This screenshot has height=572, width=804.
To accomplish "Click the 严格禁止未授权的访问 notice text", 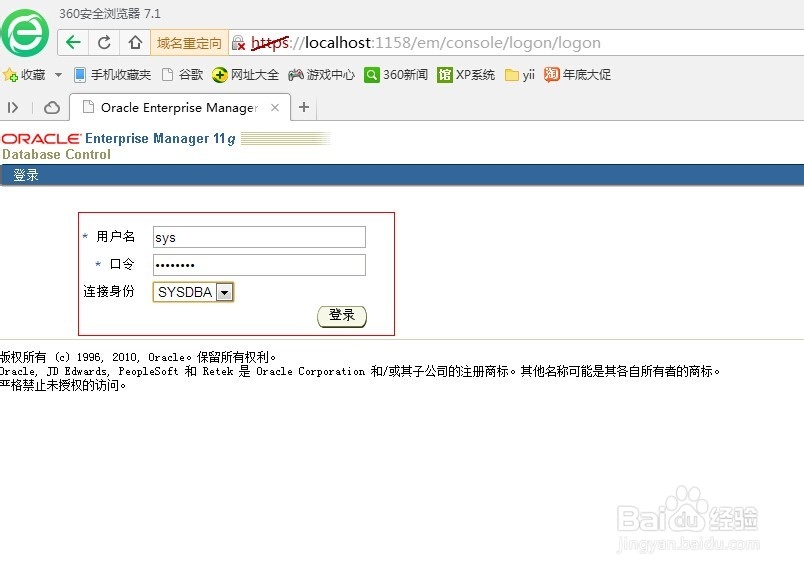I will (63, 385).
